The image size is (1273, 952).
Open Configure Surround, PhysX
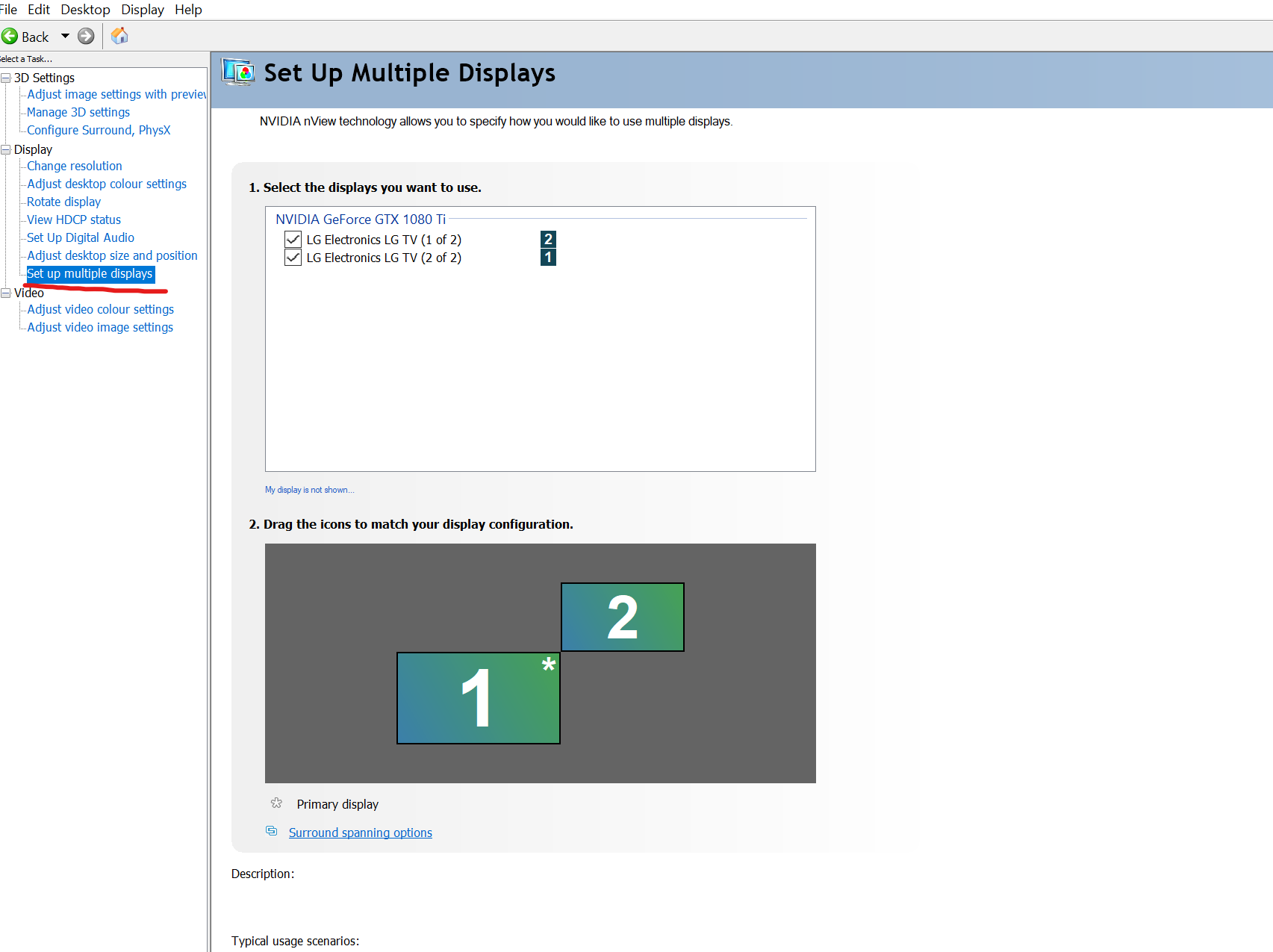(x=99, y=130)
